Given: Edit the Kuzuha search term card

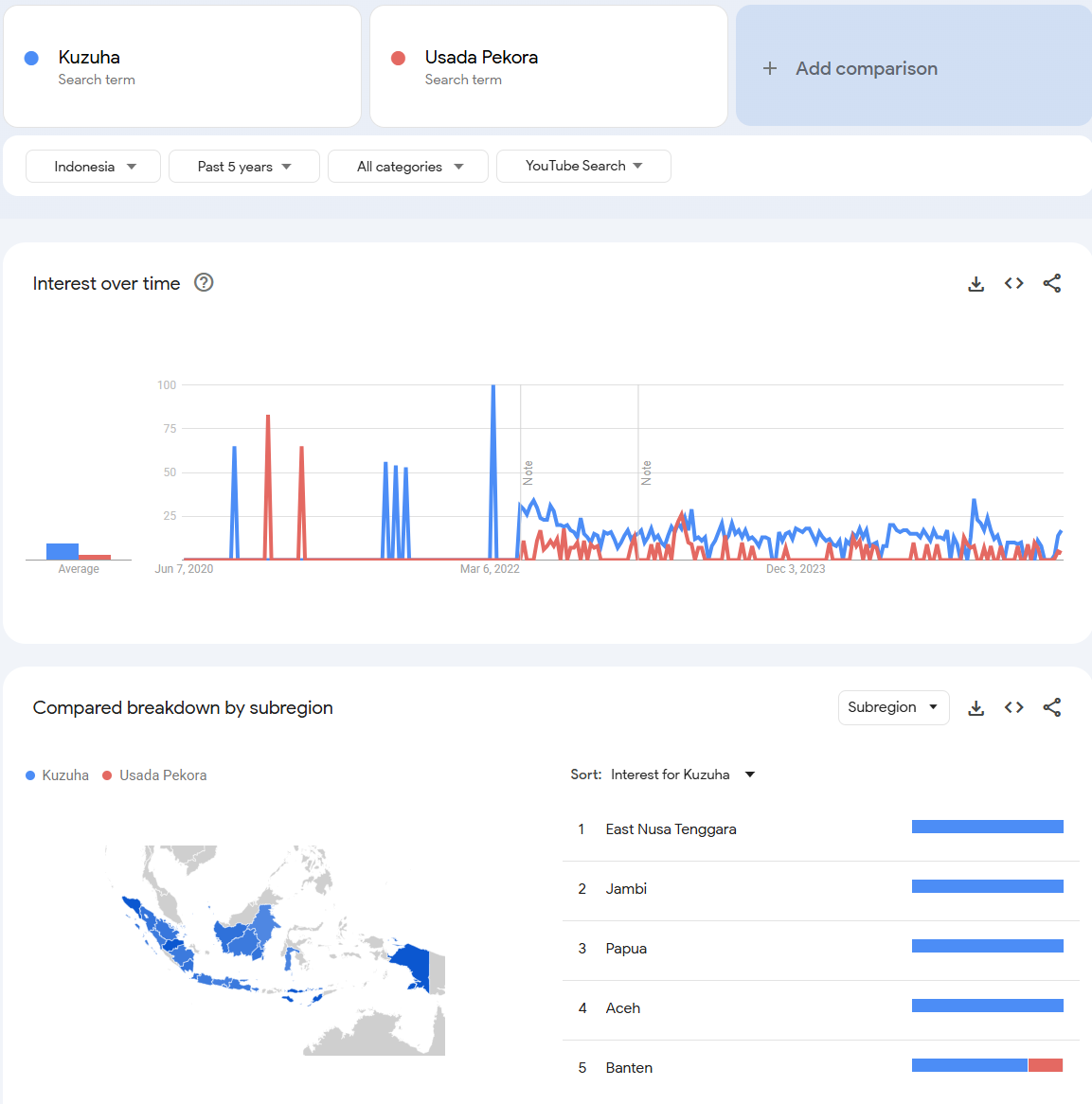Looking at the screenshot, I should [x=182, y=66].
